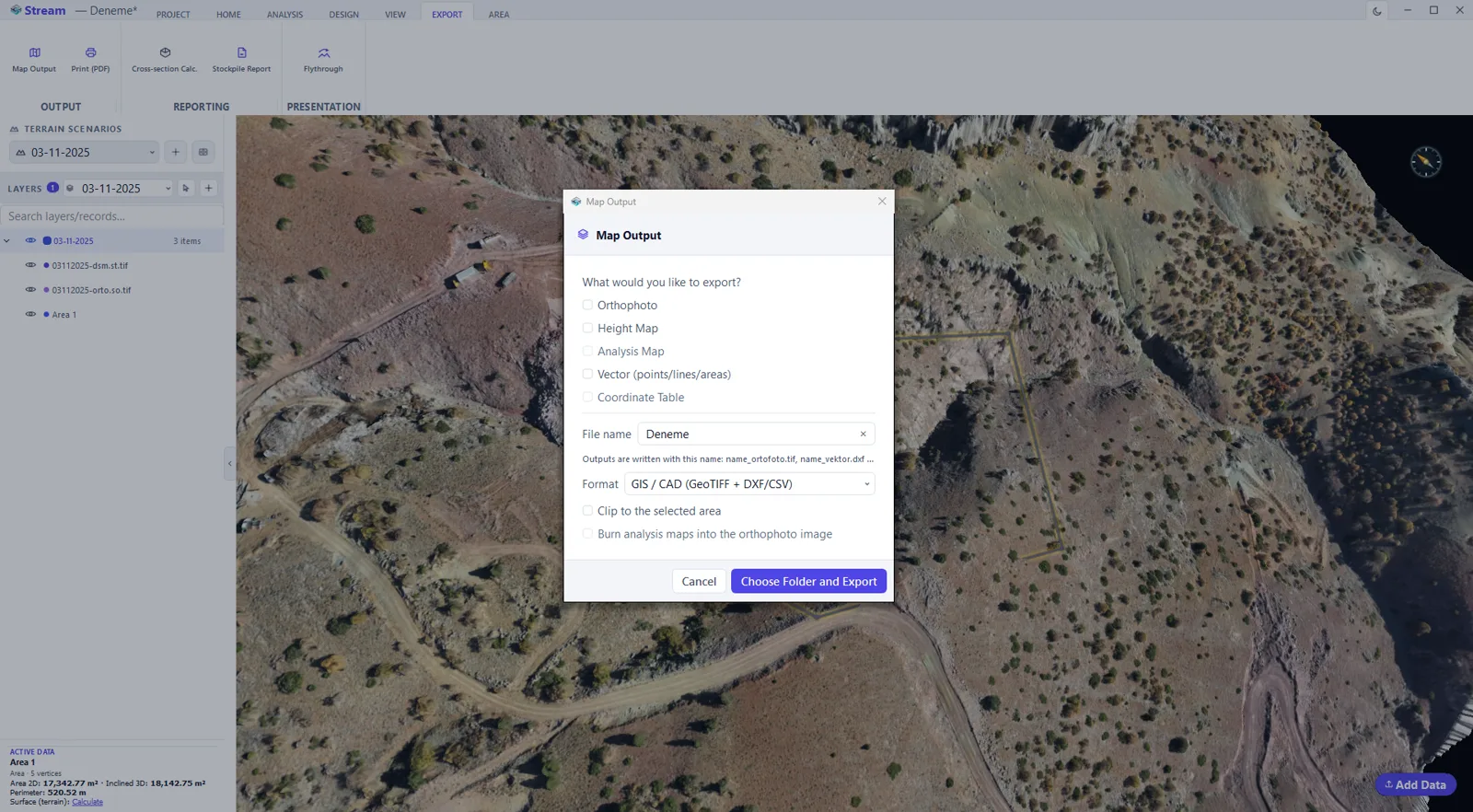
Task: Click the Add Data button
Action: pos(1416,784)
